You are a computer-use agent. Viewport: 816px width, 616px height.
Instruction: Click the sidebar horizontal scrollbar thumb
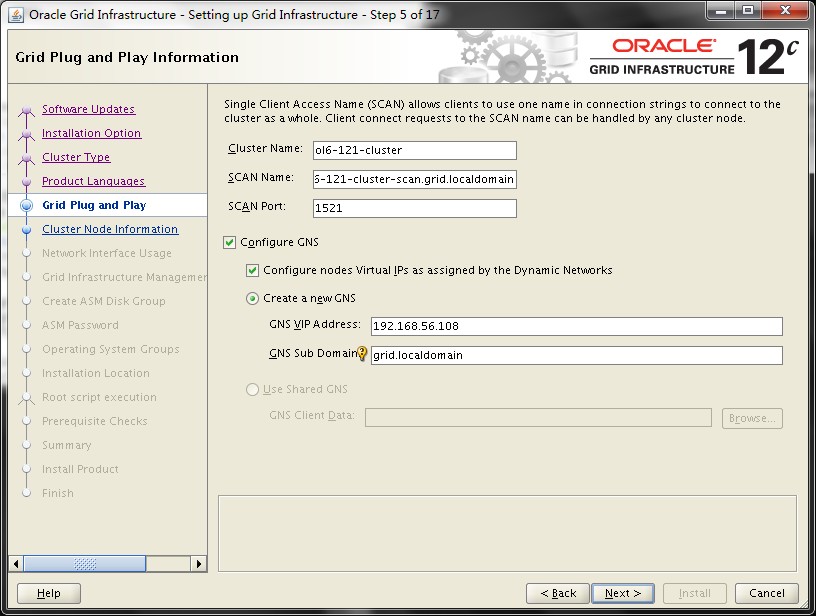pos(85,563)
